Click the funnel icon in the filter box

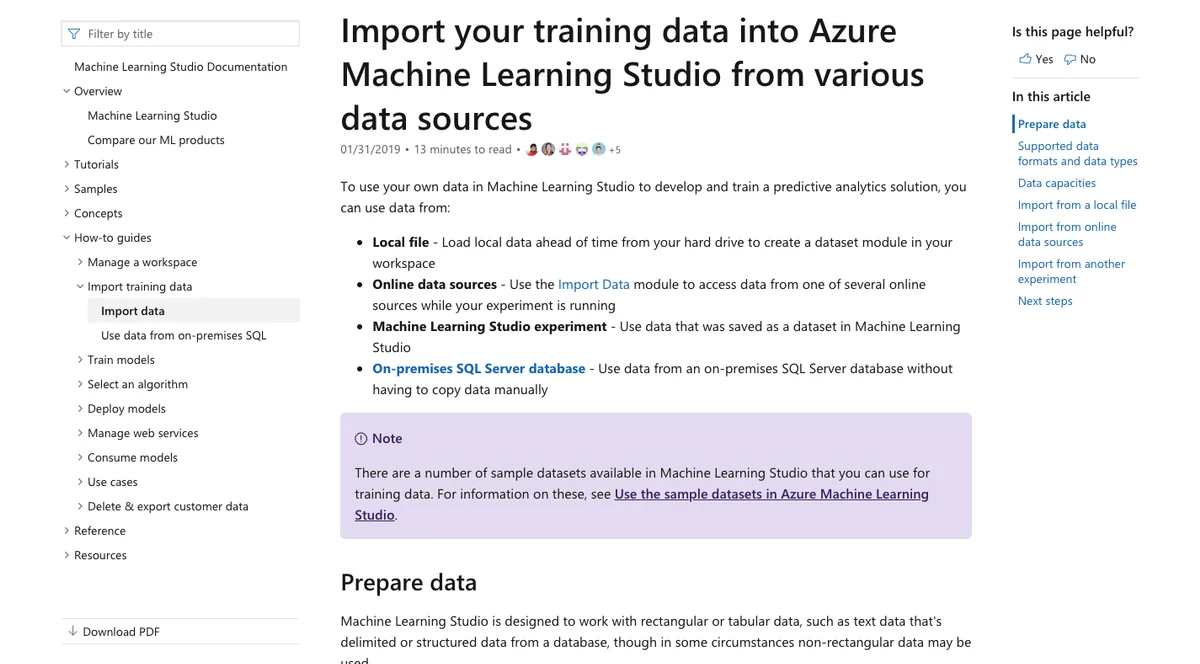pyautogui.click(x=74, y=33)
